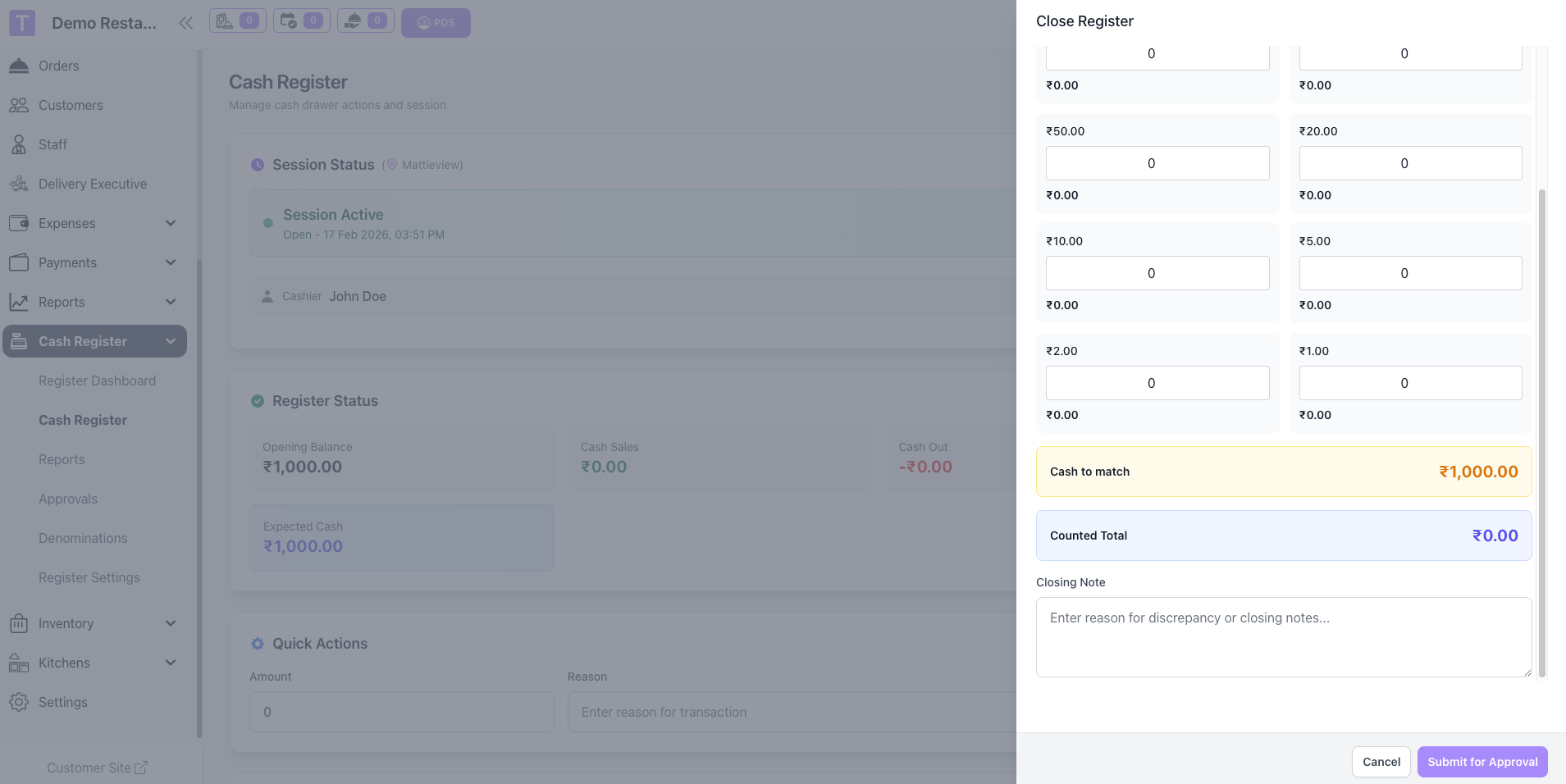Screen dimensions: 1566x784
Task: Click into the Closing Note text area
Action: pyautogui.click(x=1284, y=637)
